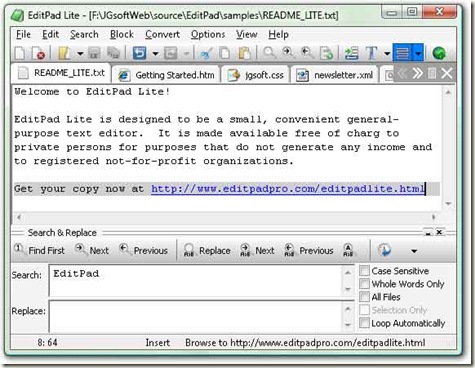Click the find next magnifier toolbar icon
Image resolution: width=475 pixels, height=368 pixels.
(288, 53)
